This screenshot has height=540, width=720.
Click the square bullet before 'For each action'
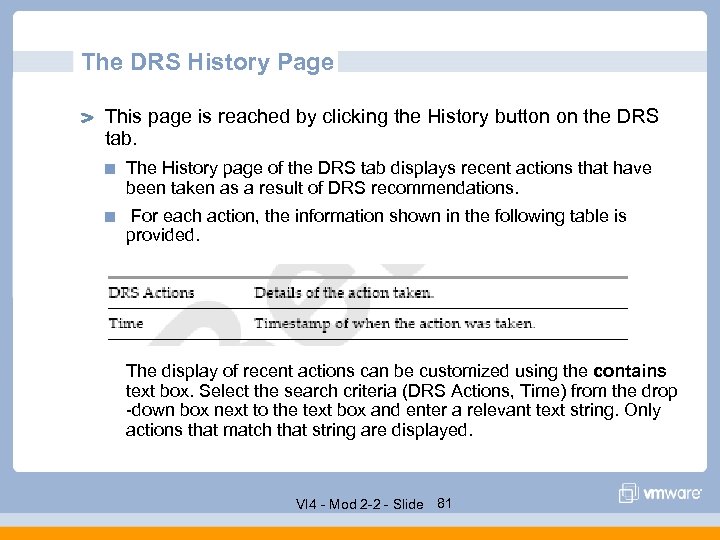click(110, 217)
